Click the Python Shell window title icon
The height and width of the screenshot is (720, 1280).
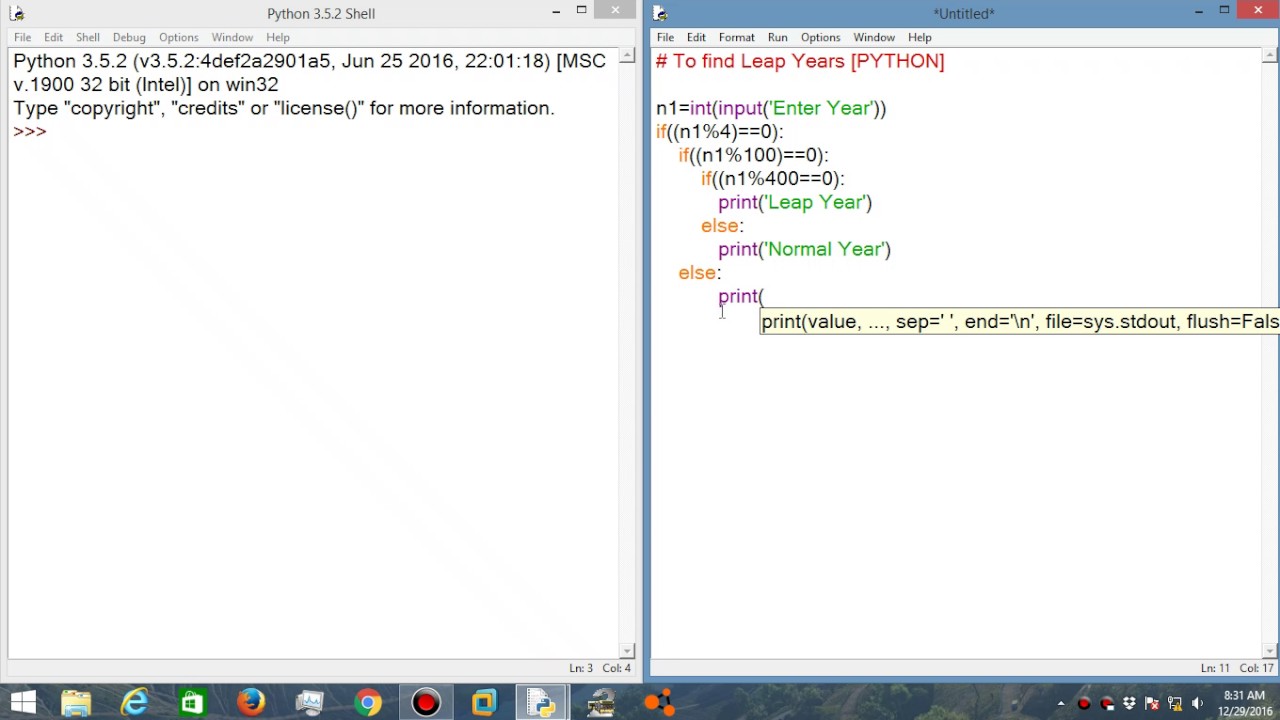coord(17,13)
